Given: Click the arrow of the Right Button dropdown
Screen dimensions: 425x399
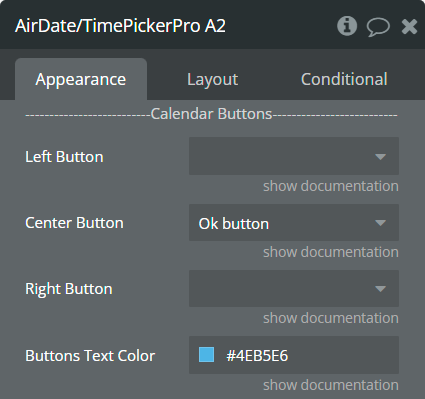Looking at the screenshot, I should click(x=380, y=289).
